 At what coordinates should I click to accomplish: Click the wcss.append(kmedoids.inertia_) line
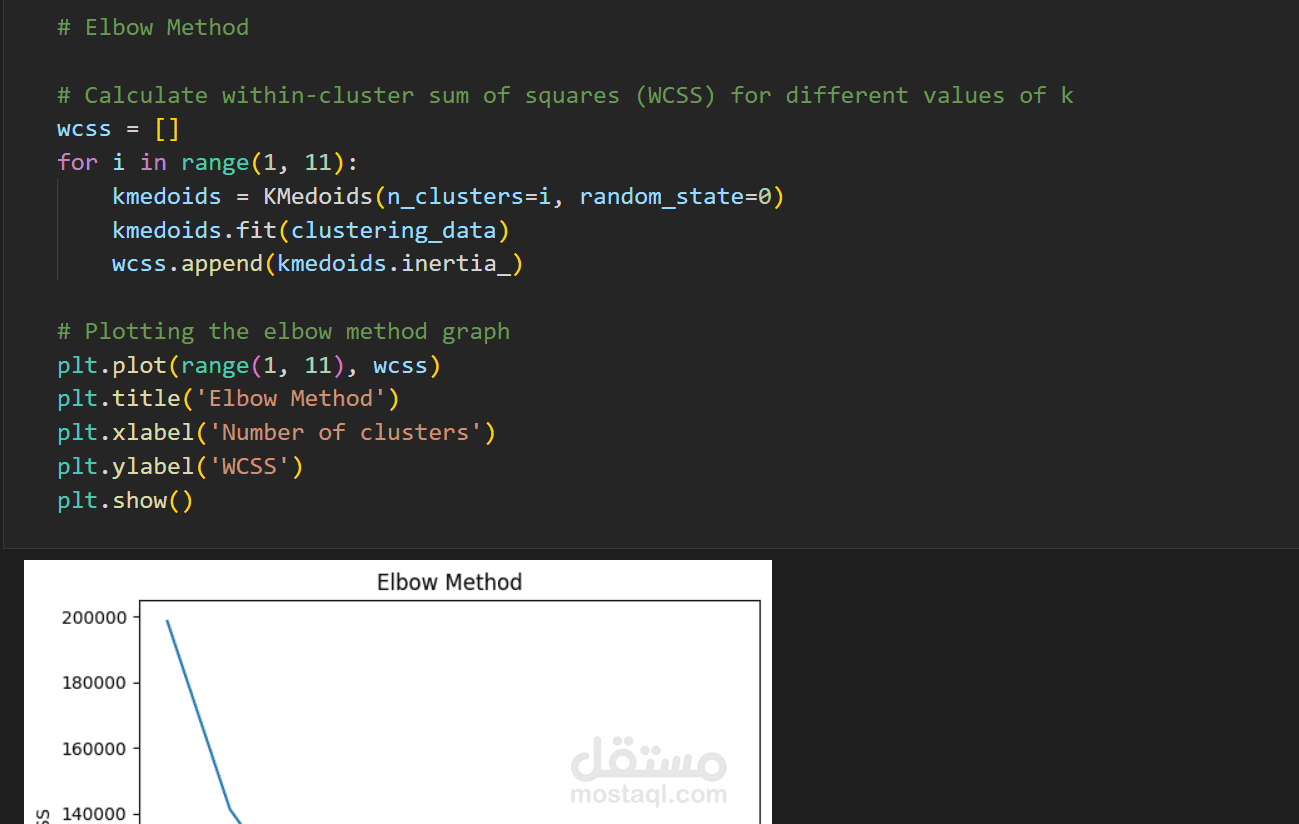(x=318, y=264)
